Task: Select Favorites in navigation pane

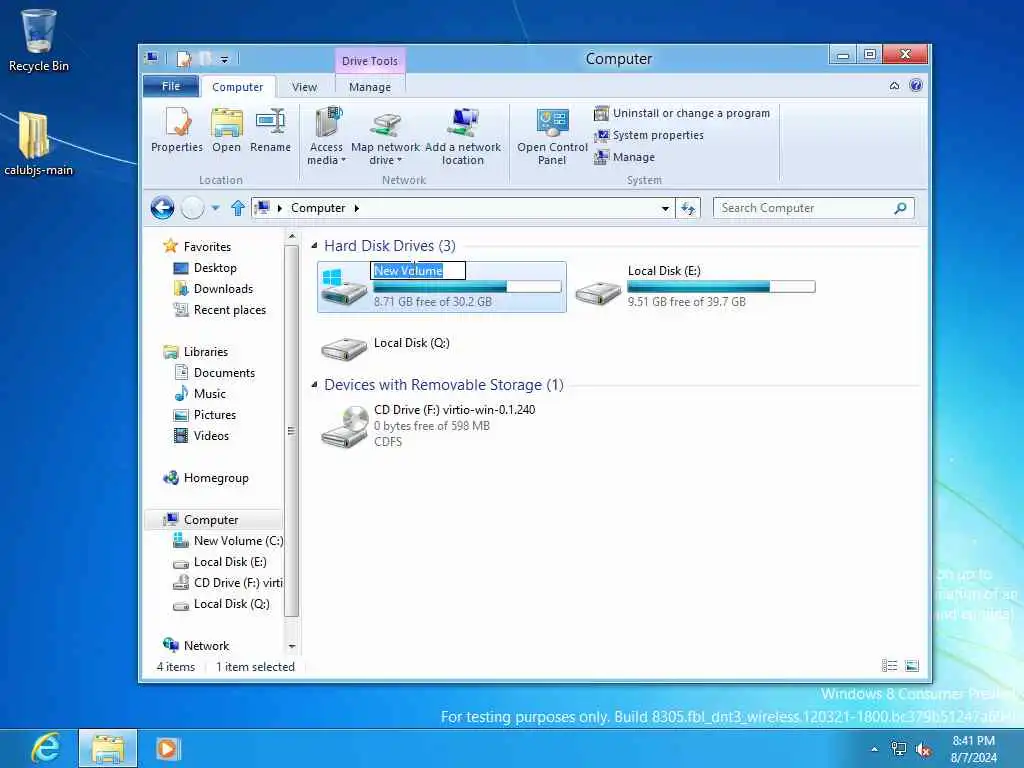Action: [207, 247]
